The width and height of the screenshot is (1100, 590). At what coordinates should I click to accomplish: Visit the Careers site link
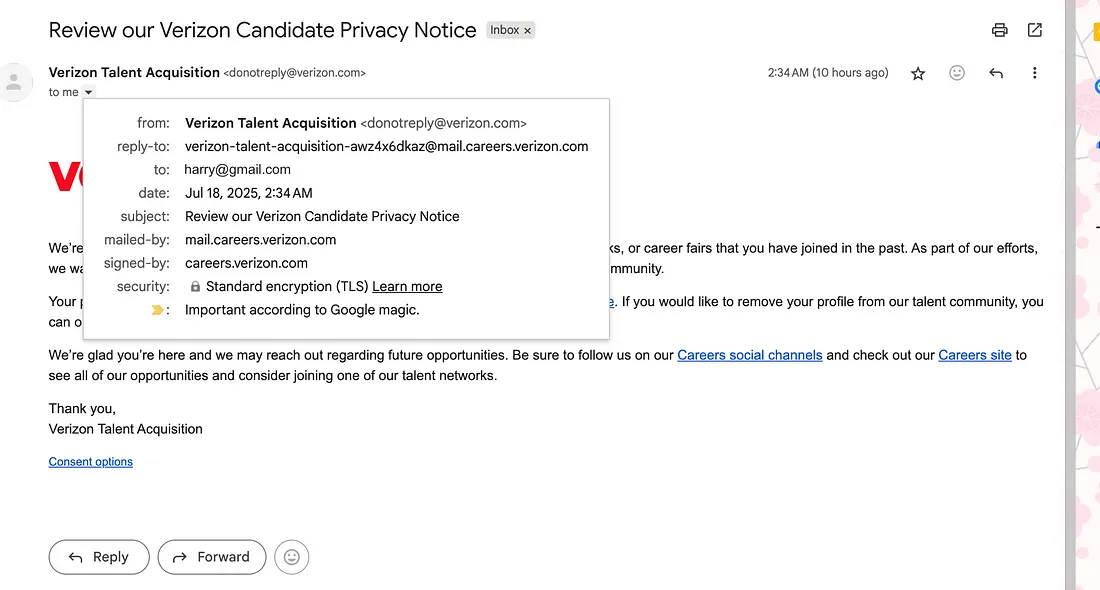pyautogui.click(x=974, y=355)
